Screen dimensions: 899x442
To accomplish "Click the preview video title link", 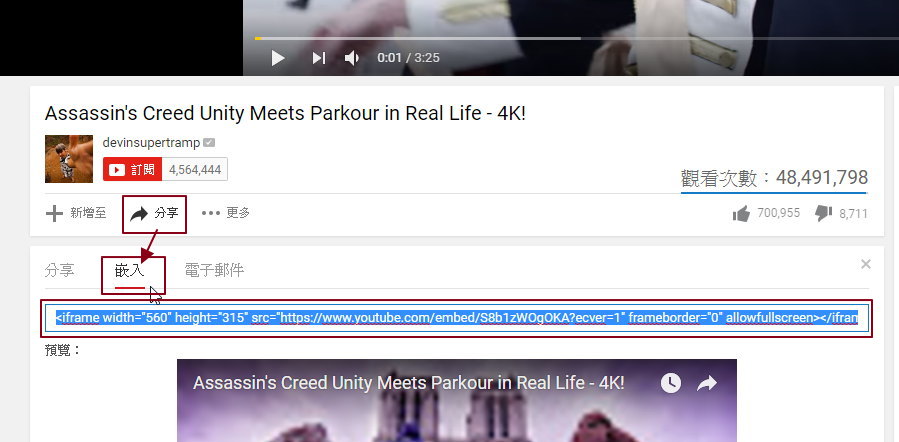I will click(408, 383).
